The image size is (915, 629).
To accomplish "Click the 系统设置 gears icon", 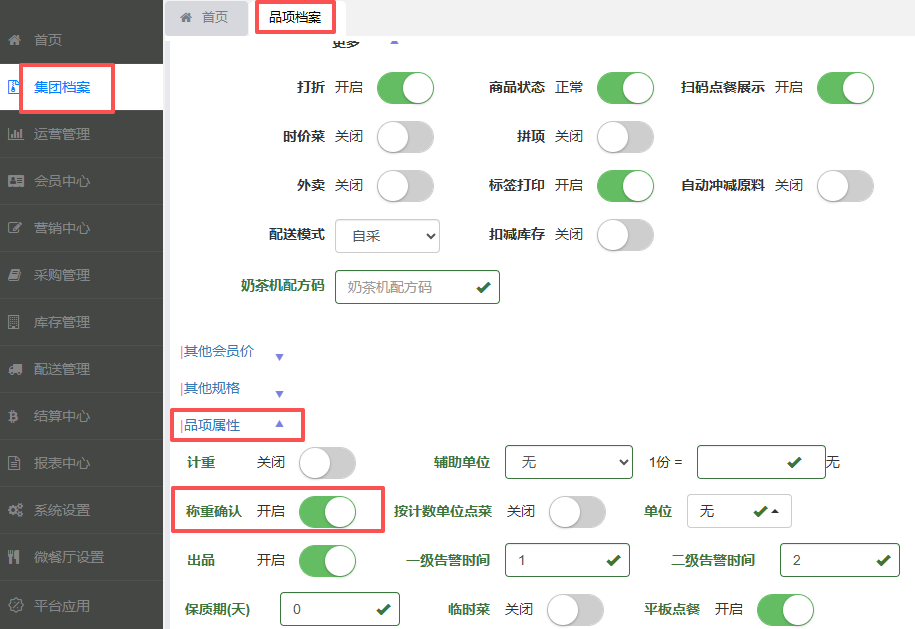I will pyautogui.click(x=15, y=510).
